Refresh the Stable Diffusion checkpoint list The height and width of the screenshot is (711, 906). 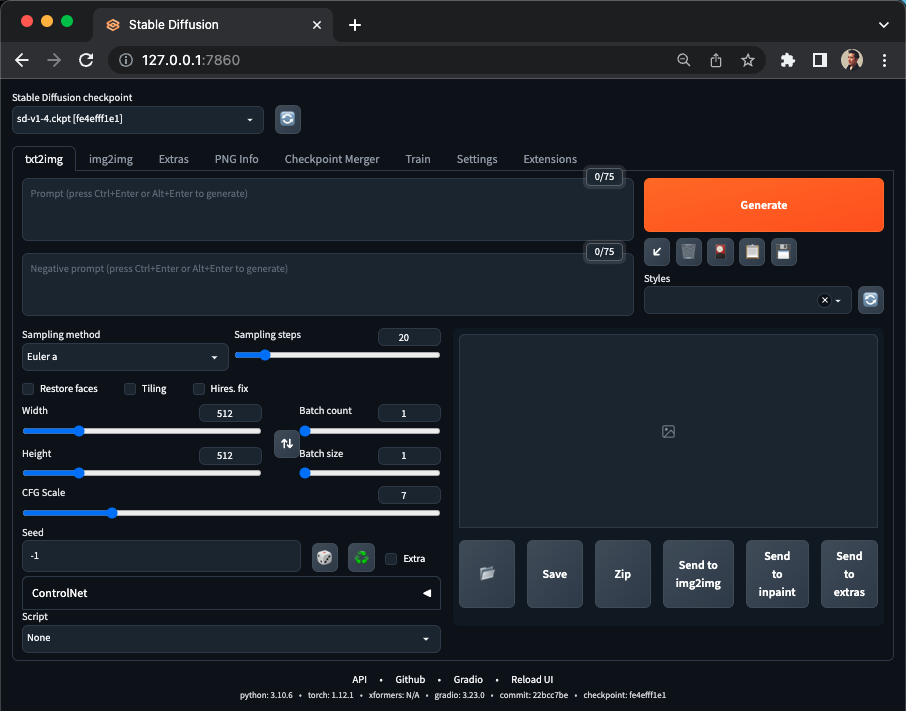pos(288,119)
